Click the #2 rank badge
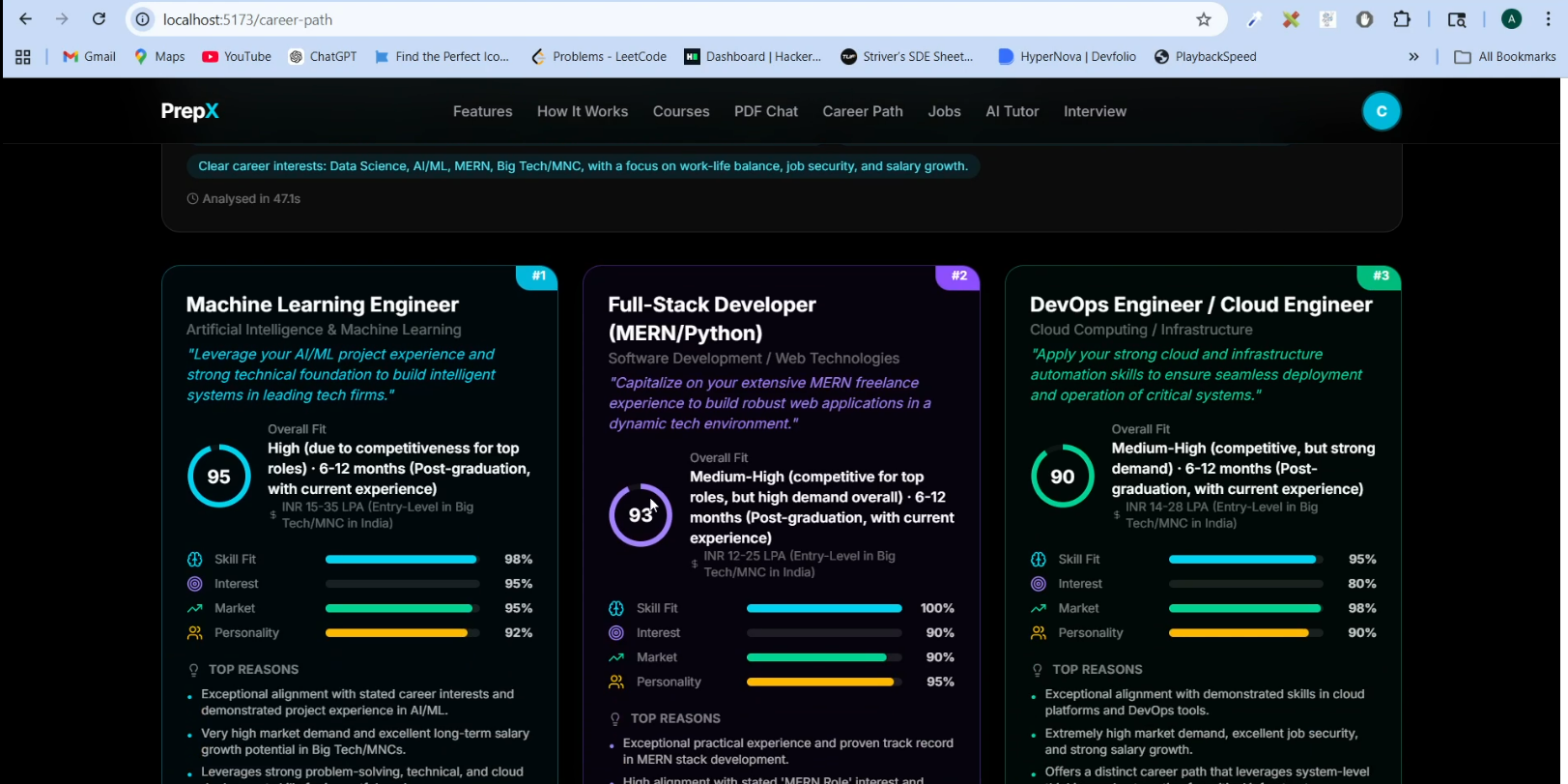1568x784 pixels. point(958,276)
